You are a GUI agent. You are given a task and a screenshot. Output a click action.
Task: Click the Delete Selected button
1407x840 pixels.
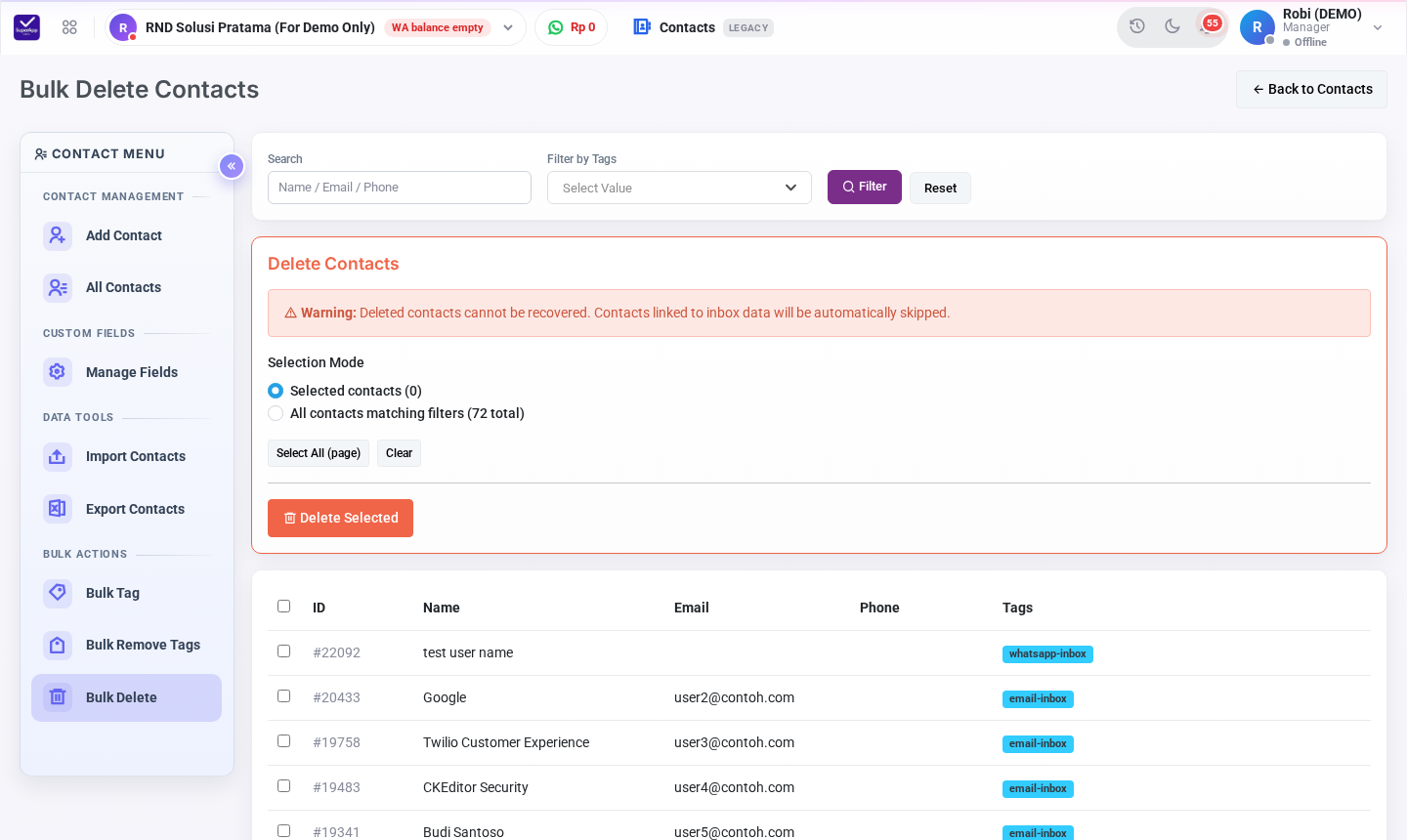tap(340, 518)
